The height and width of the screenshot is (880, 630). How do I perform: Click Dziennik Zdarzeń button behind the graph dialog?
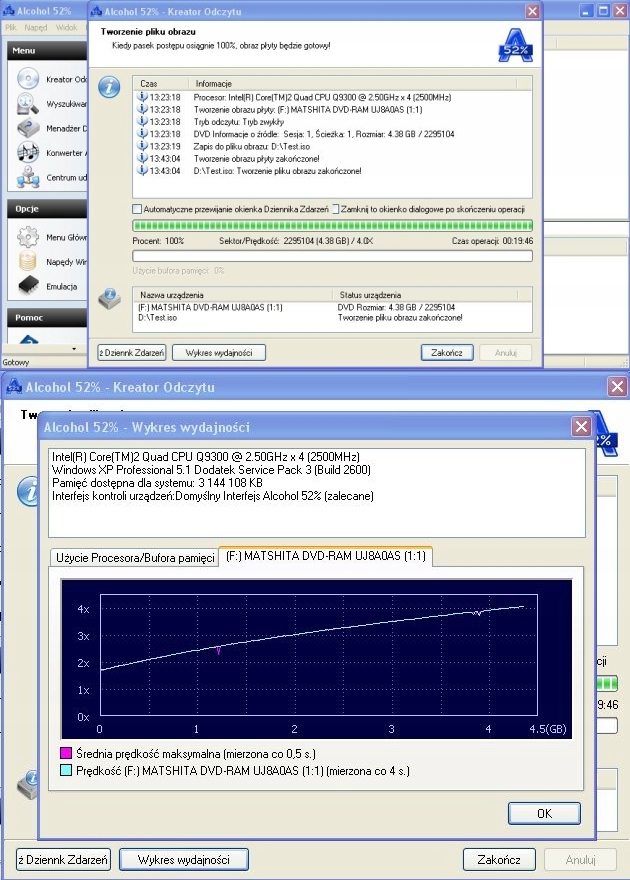coord(63,859)
